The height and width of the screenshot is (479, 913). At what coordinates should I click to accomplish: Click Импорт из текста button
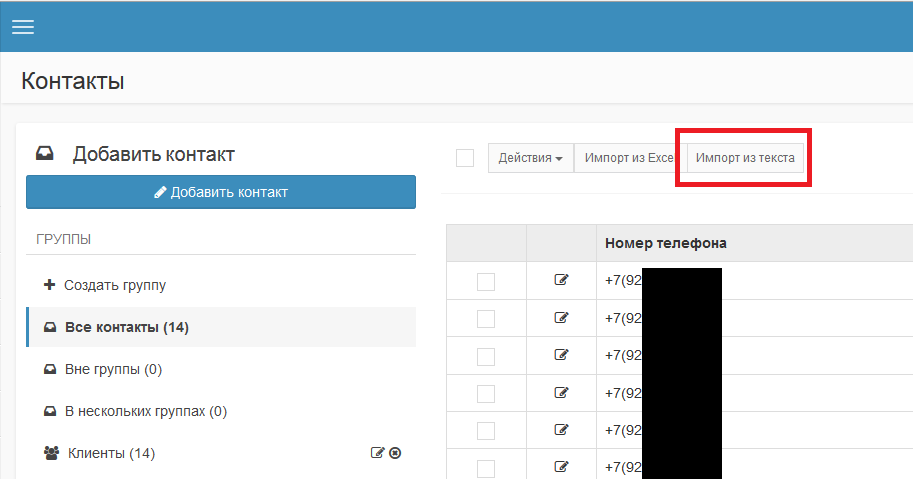745,158
